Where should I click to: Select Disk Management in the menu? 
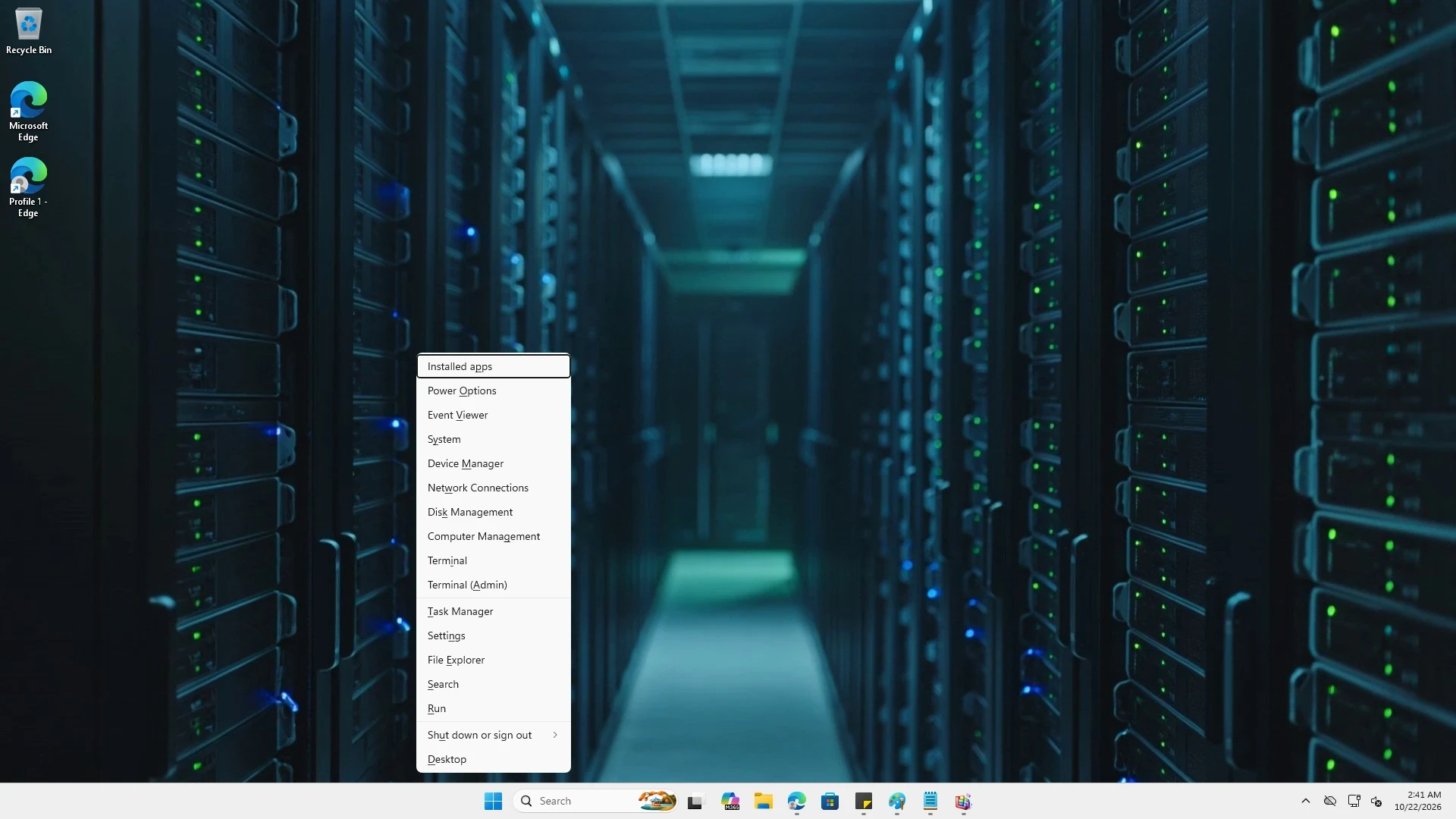tap(494, 512)
